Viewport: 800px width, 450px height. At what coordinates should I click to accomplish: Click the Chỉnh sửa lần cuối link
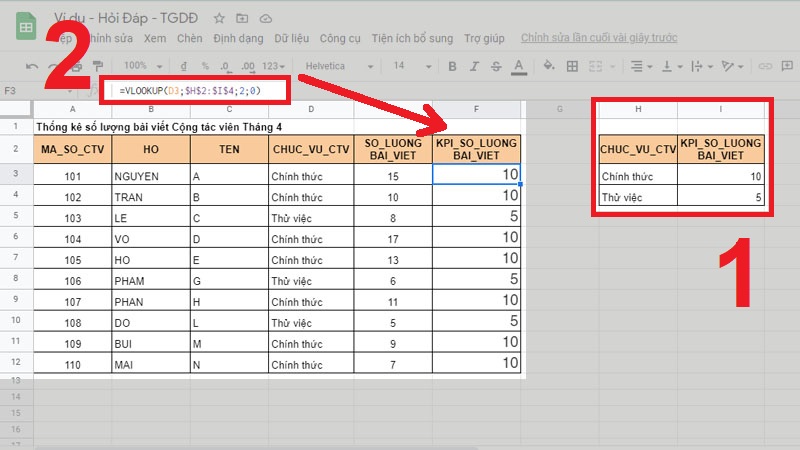pyautogui.click(x=599, y=38)
